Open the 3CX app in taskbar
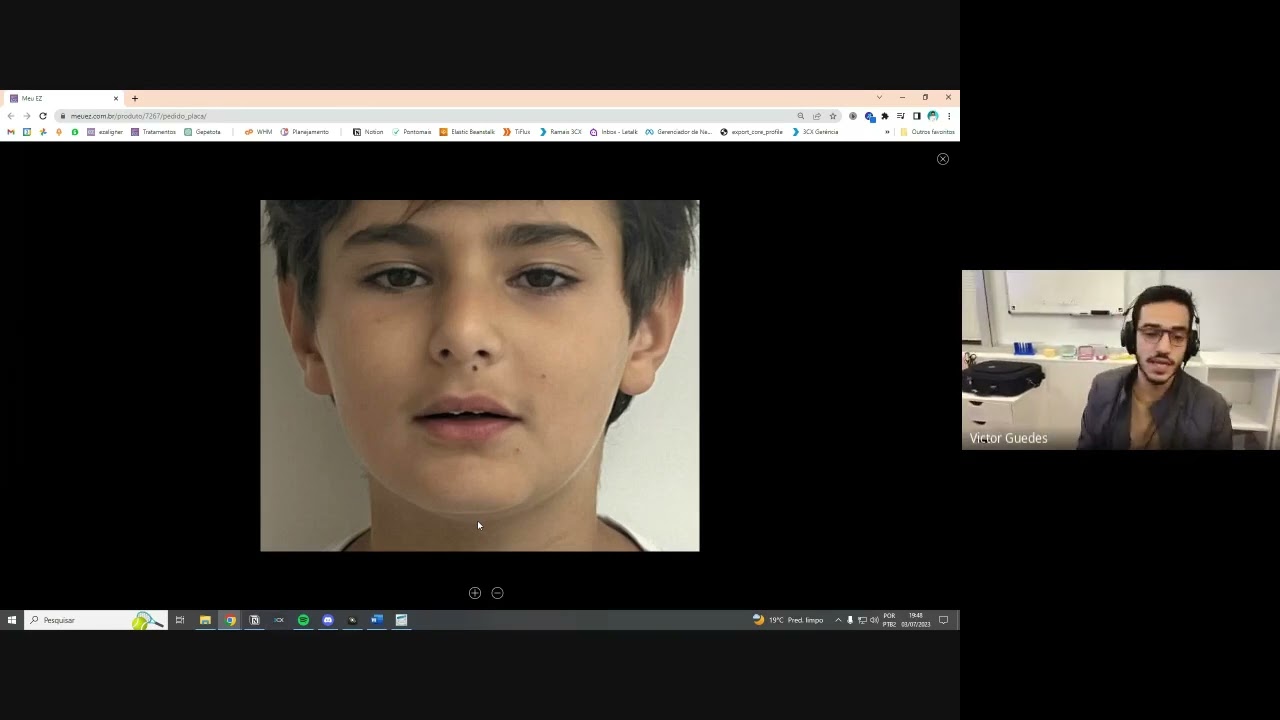 coord(279,620)
